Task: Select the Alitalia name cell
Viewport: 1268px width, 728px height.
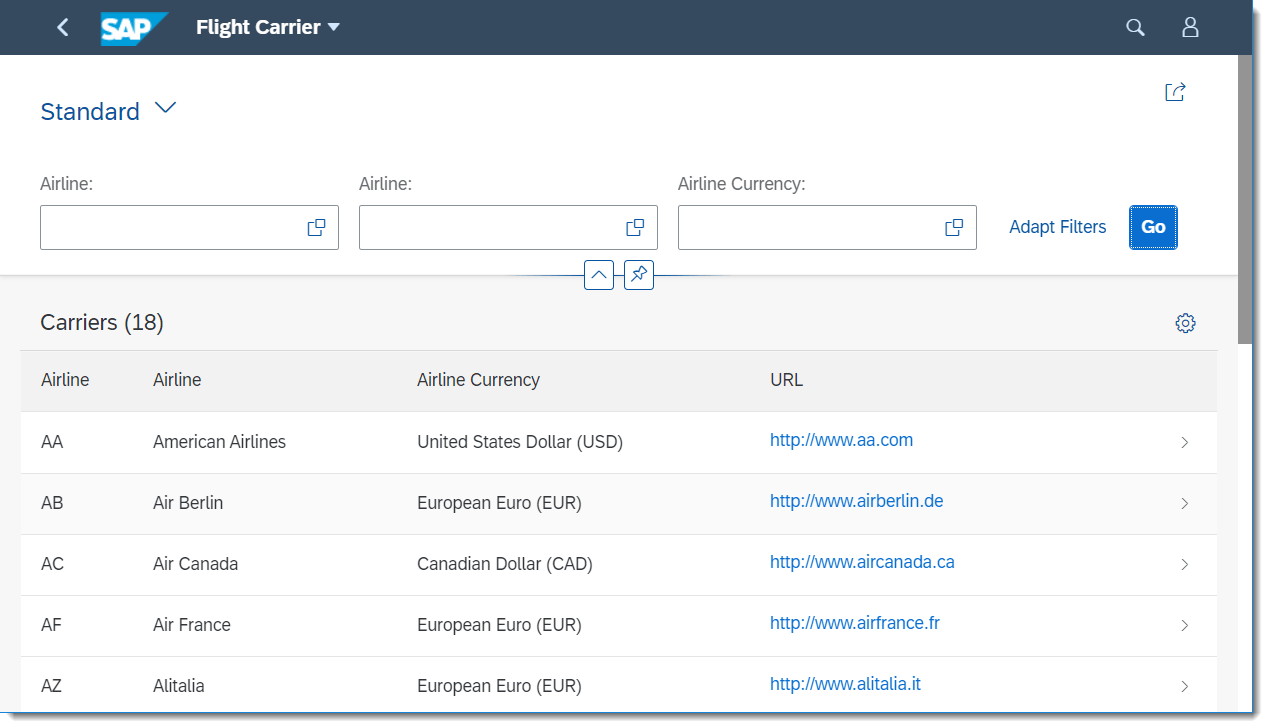Action: point(178,686)
